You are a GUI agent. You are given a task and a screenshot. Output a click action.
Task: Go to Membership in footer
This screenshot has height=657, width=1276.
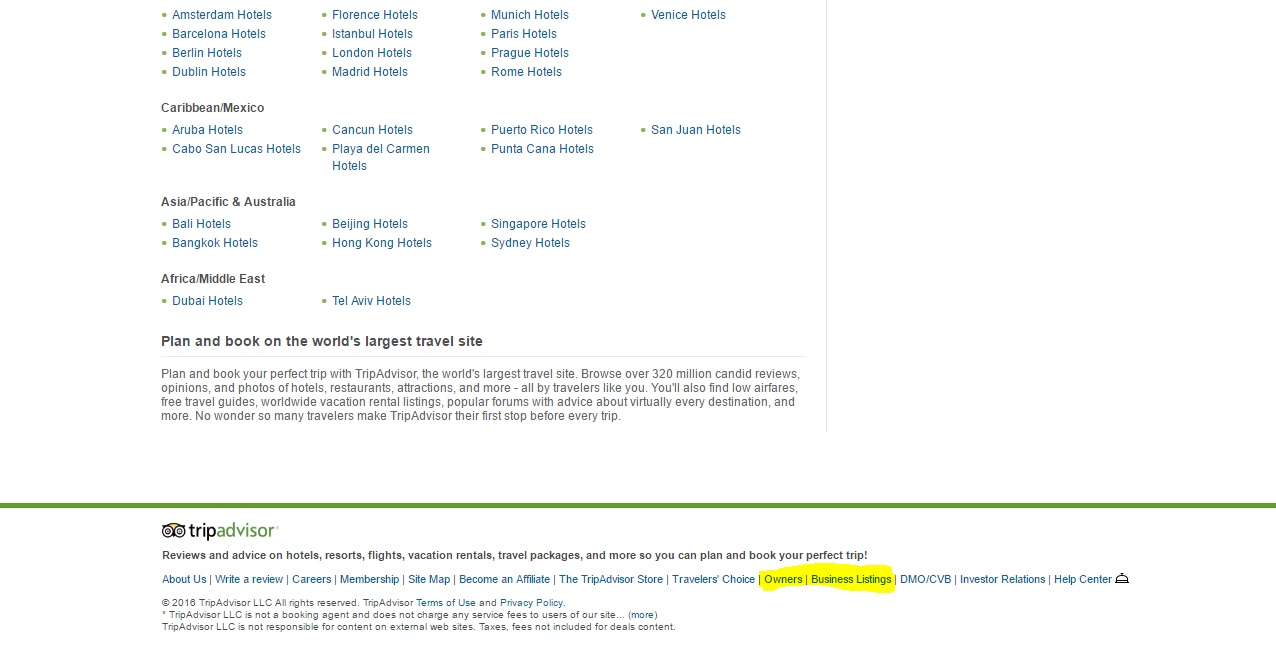point(369,580)
